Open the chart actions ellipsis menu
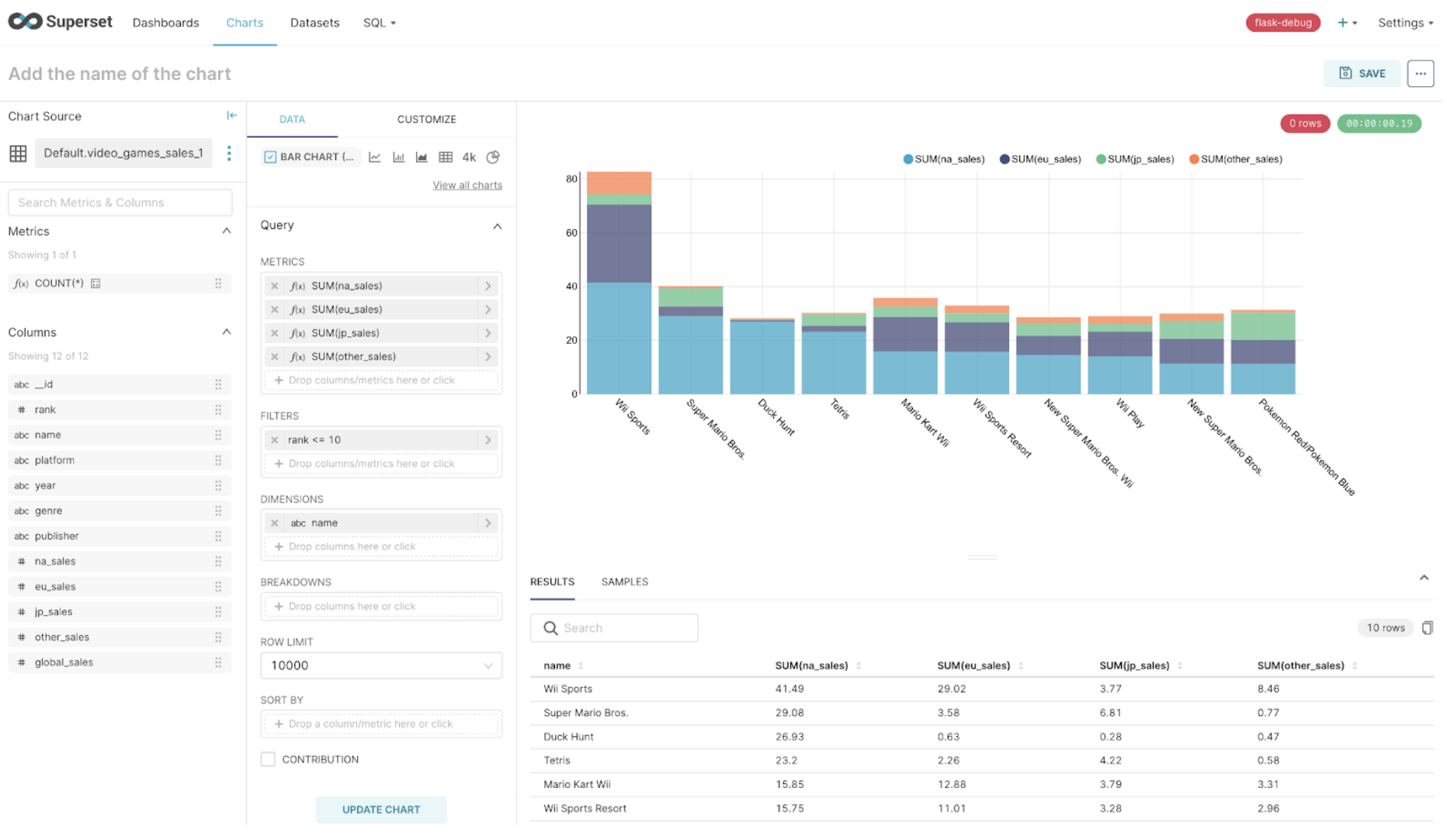Screen dimensions: 1447x840 coord(1421,74)
